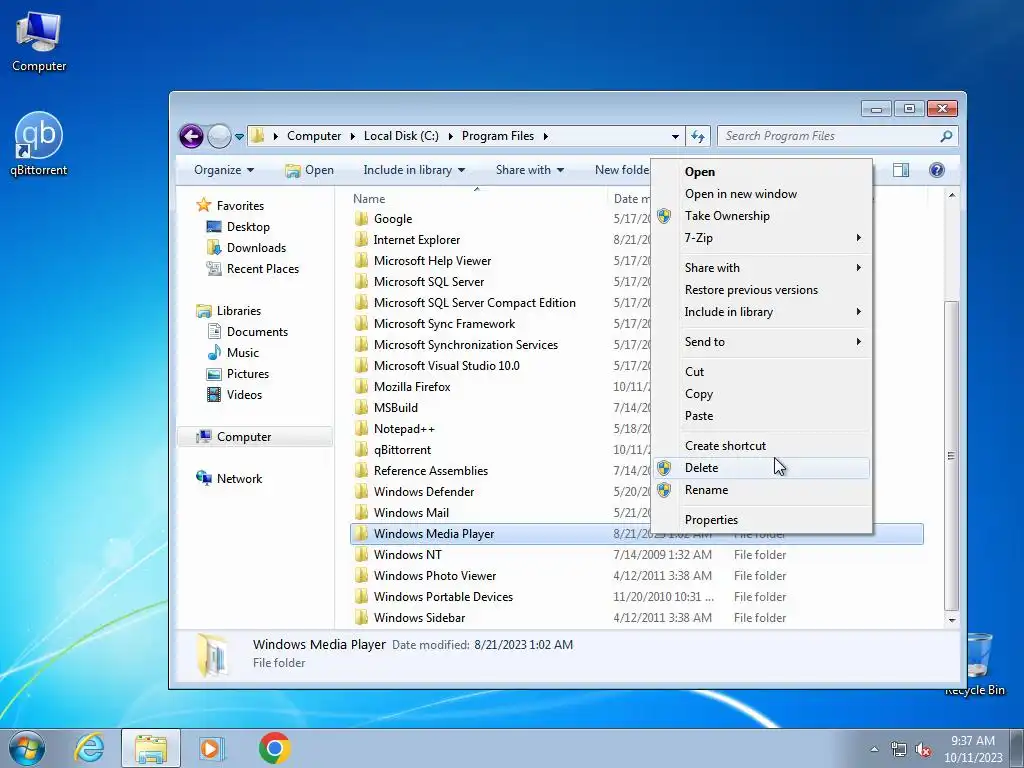Click the Start button orb
This screenshot has width=1024, height=768.
(27, 748)
